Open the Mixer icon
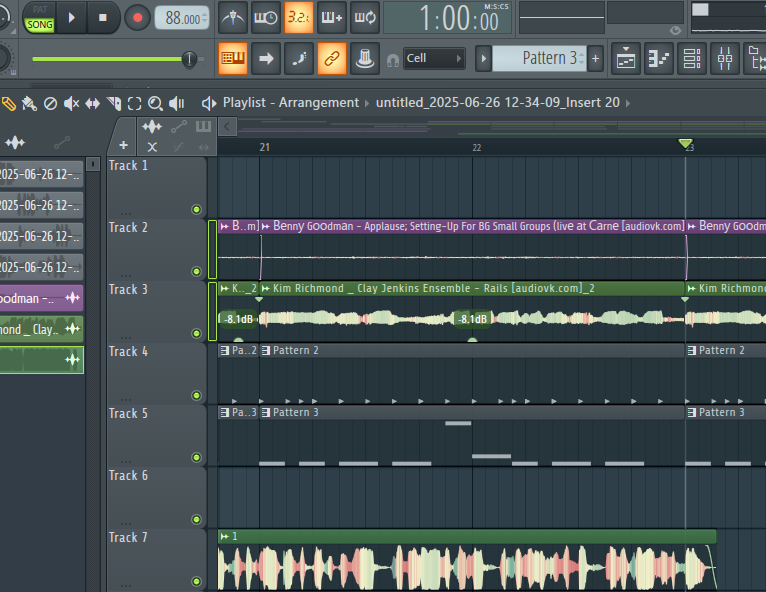Viewport: 766px width, 592px height. tap(725, 59)
